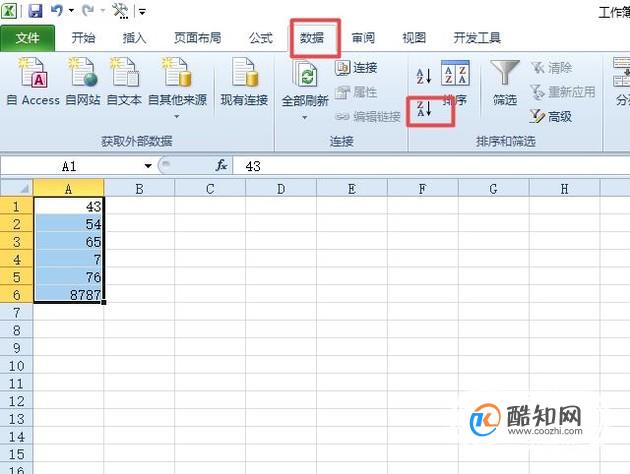Switch to the Data (数据) tab
The width and height of the screenshot is (630, 474).
312,38
